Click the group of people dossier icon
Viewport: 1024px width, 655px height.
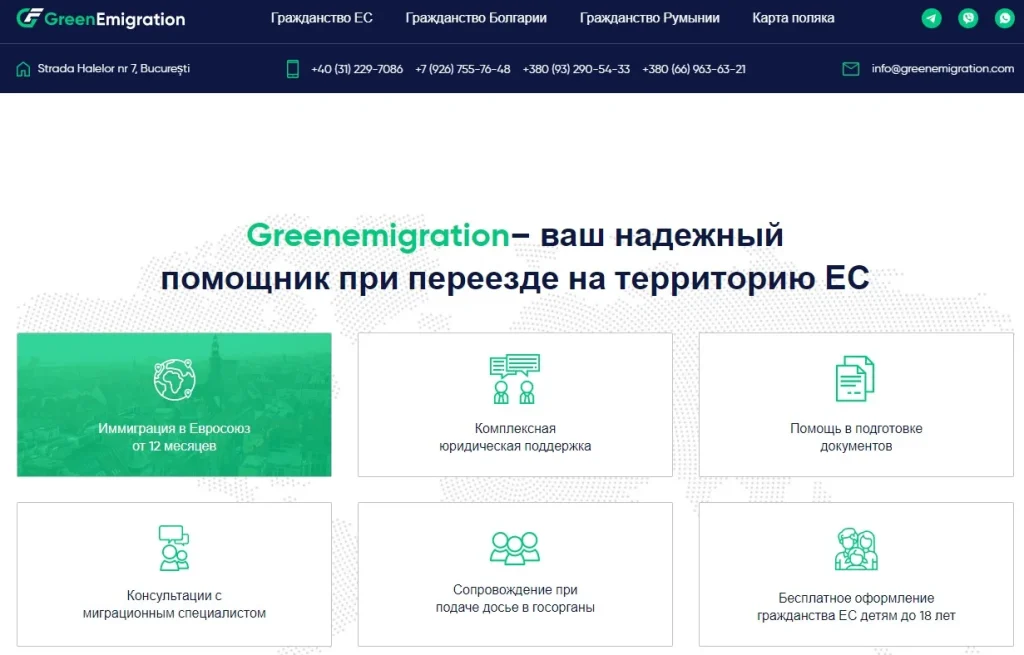(515, 547)
